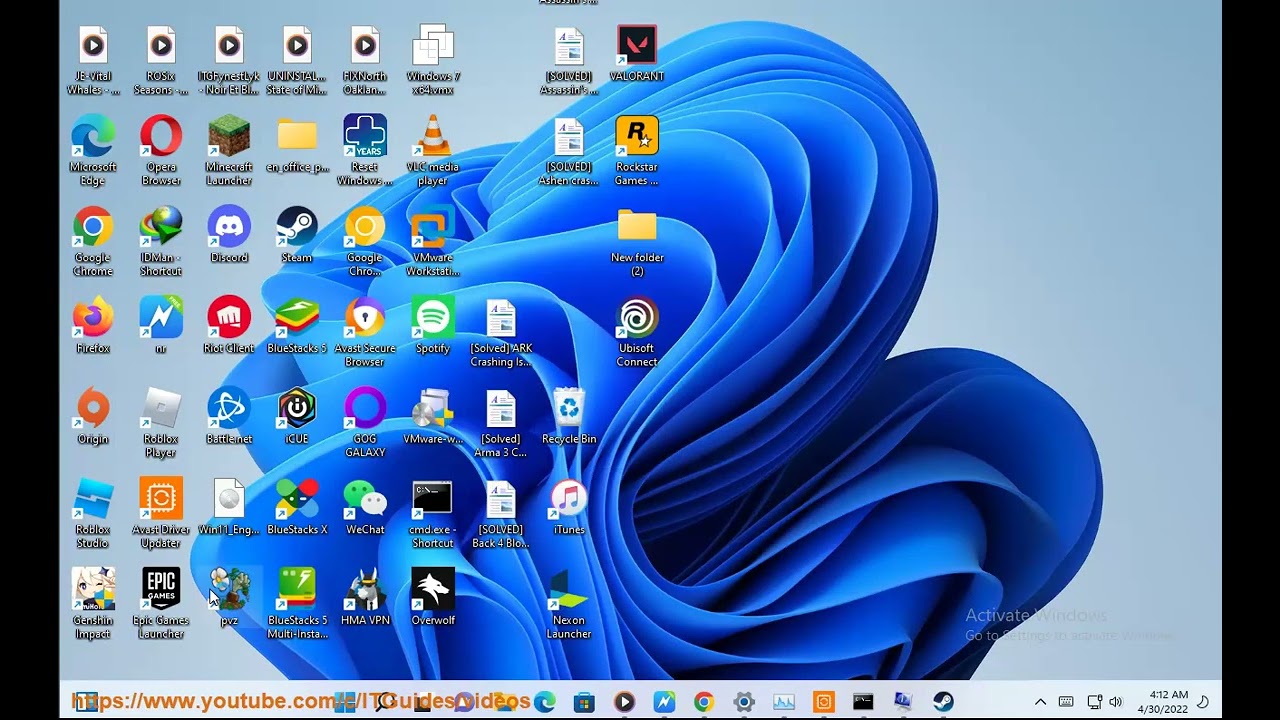This screenshot has width=1280, height=720.
Task: Select the Recycle Bin icon
Action: point(569,416)
